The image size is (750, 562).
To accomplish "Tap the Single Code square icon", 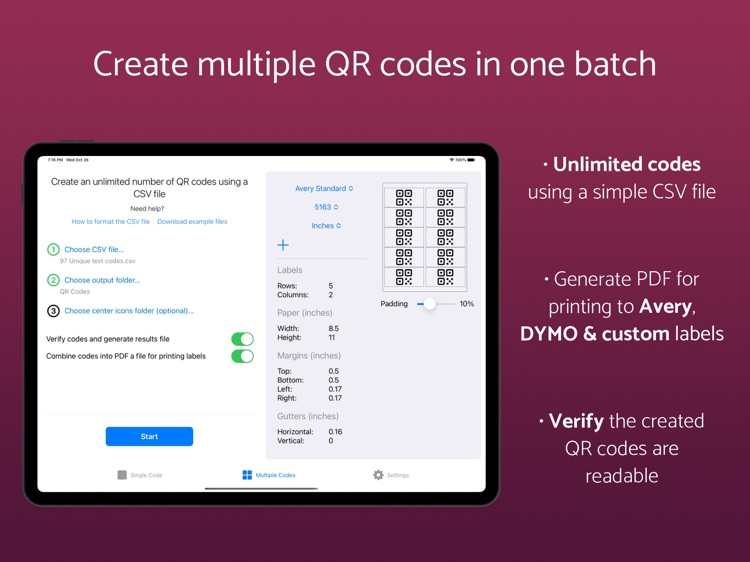I will [x=122, y=475].
